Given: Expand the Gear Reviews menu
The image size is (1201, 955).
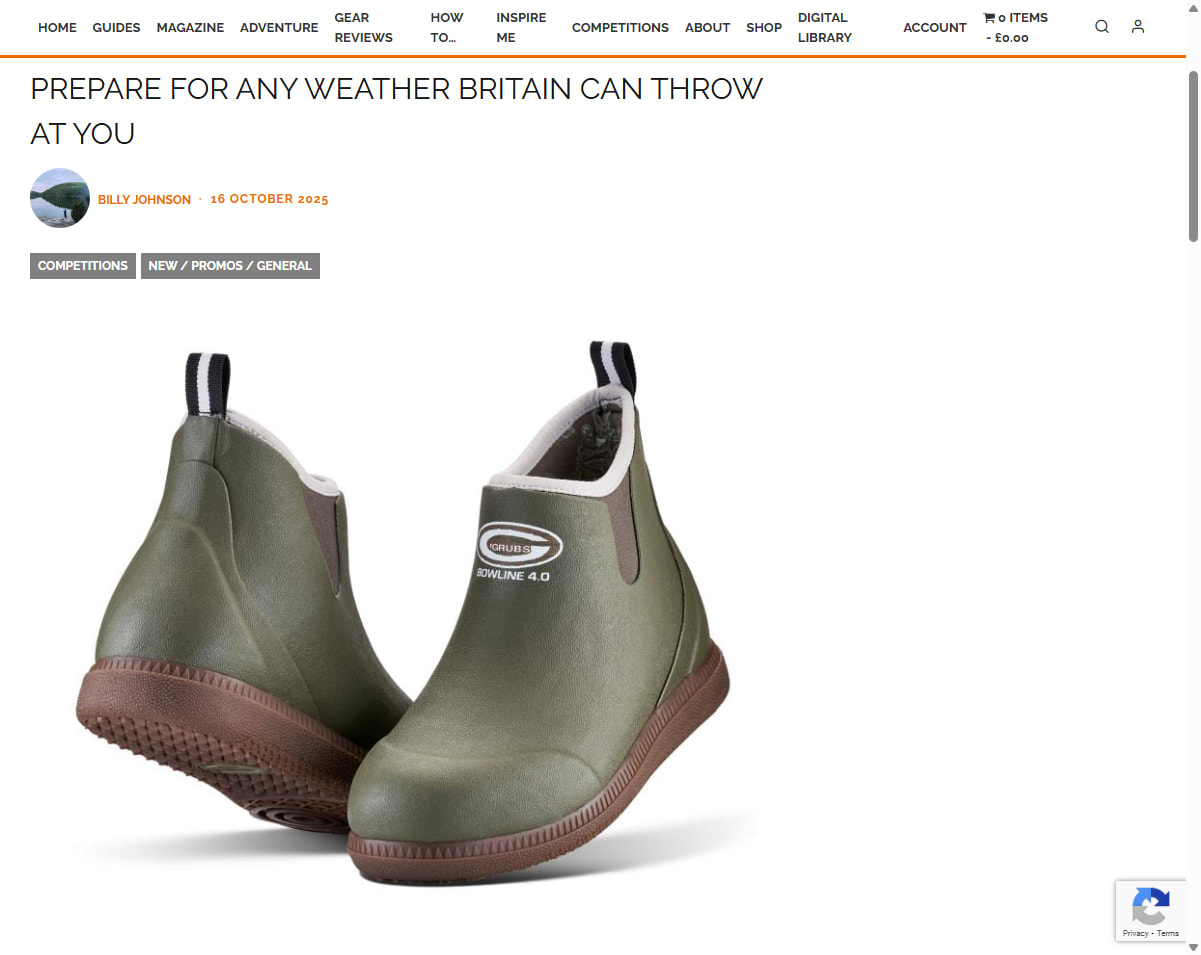Looking at the screenshot, I should (364, 28).
